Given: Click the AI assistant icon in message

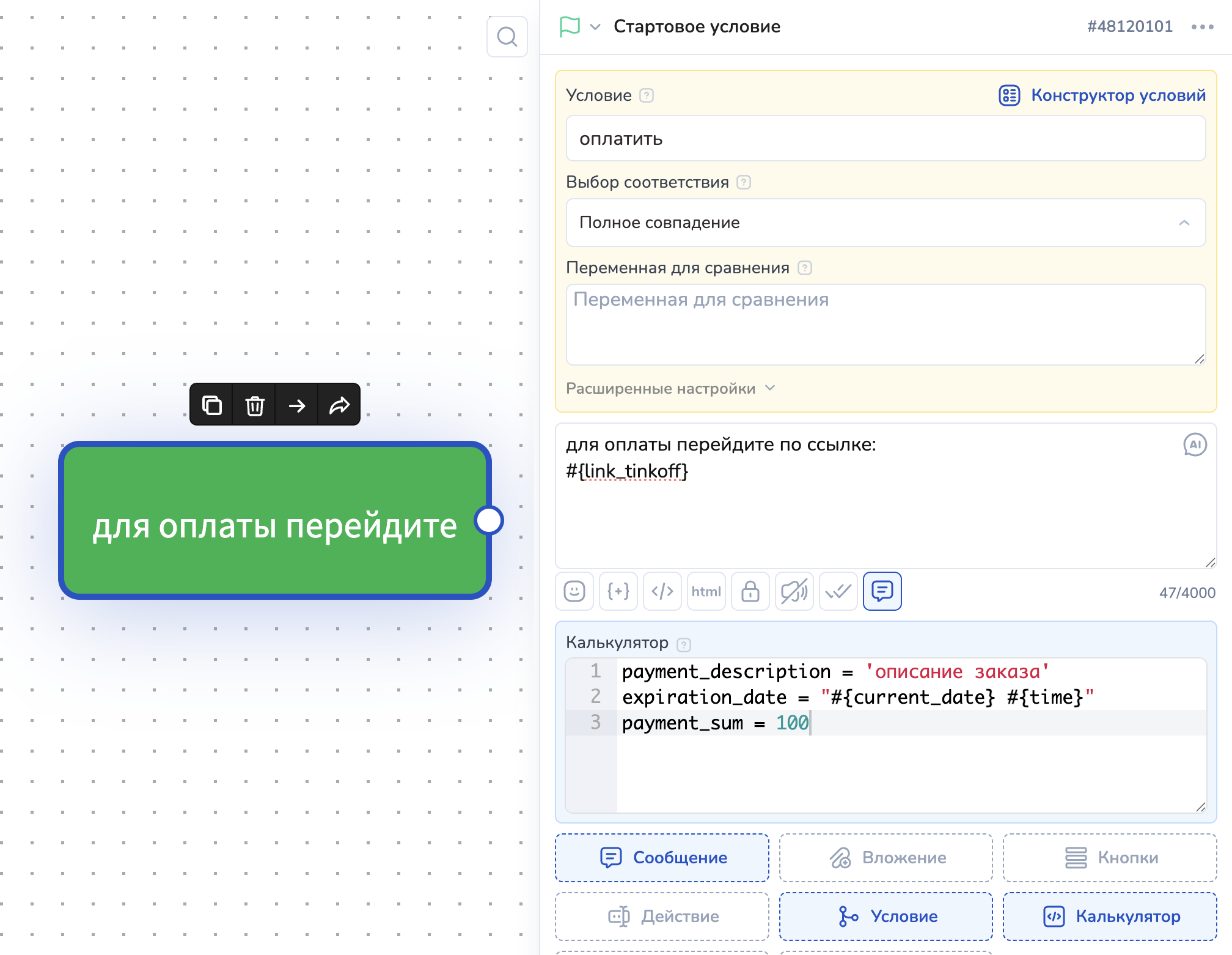Looking at the screenshot, I should (1195, 445).
